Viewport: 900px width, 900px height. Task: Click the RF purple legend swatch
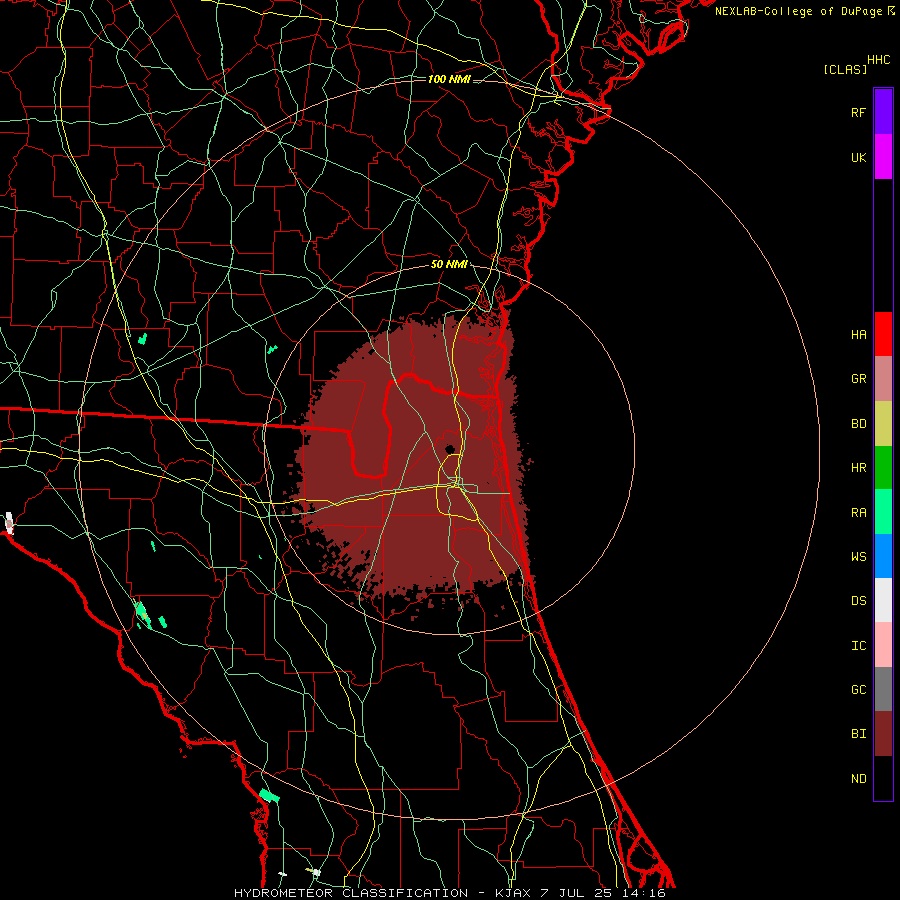[883, 112]
